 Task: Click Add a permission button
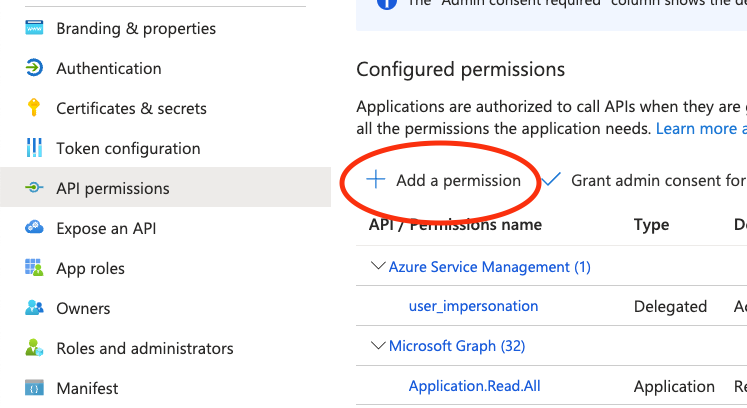(x=444, y=181)
